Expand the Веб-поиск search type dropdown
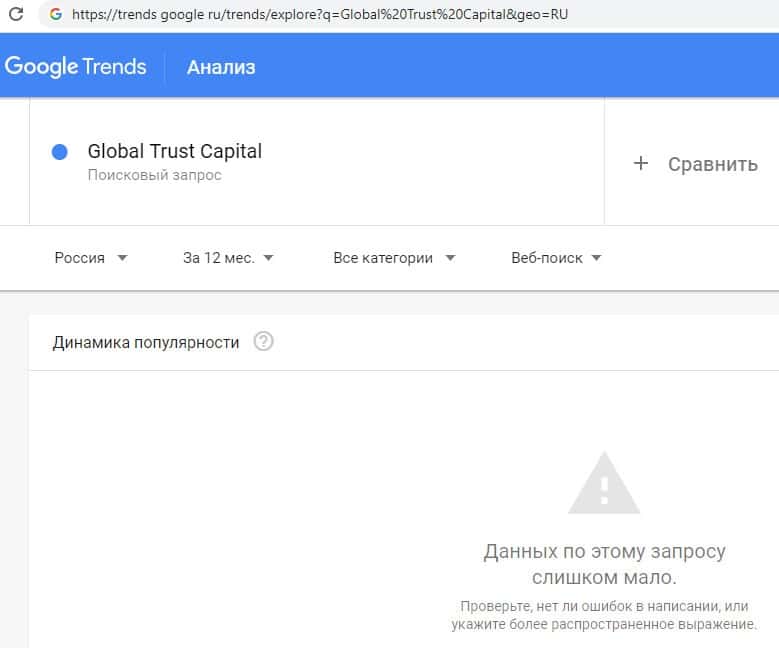This screenshot has width=779, height=648. [x=556, y=258]
